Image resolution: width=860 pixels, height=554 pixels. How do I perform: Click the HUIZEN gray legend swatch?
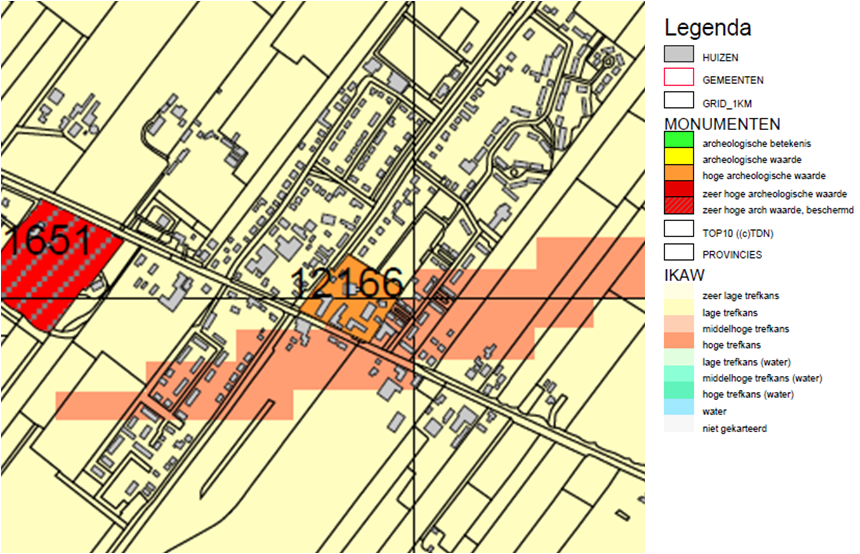[678, 54]
